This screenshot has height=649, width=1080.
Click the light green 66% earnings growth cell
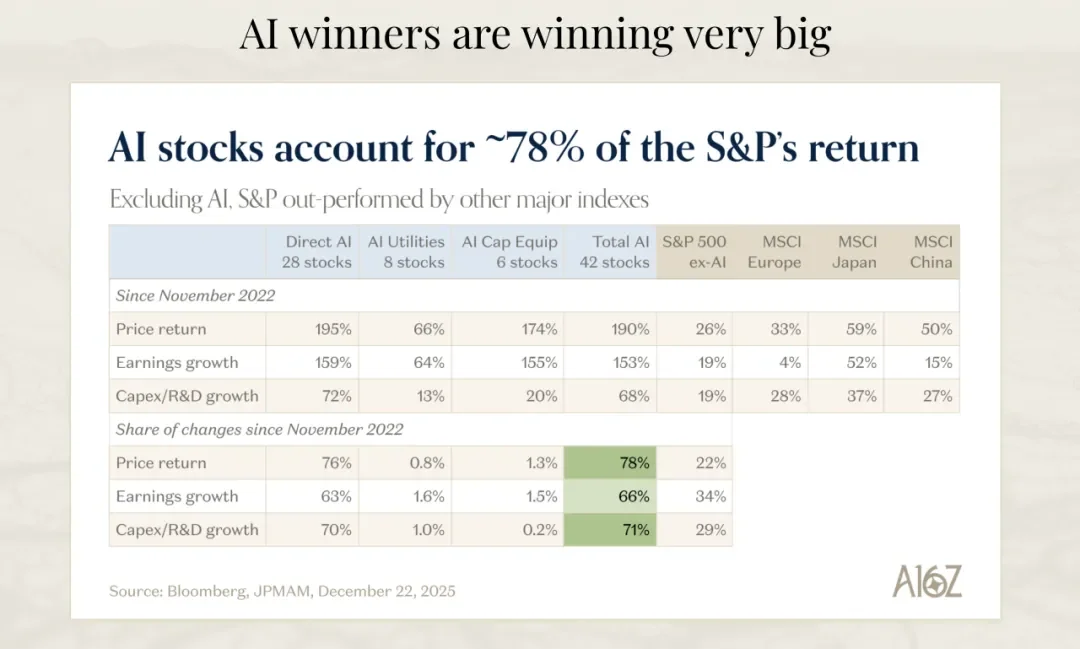tap(610, 496)
